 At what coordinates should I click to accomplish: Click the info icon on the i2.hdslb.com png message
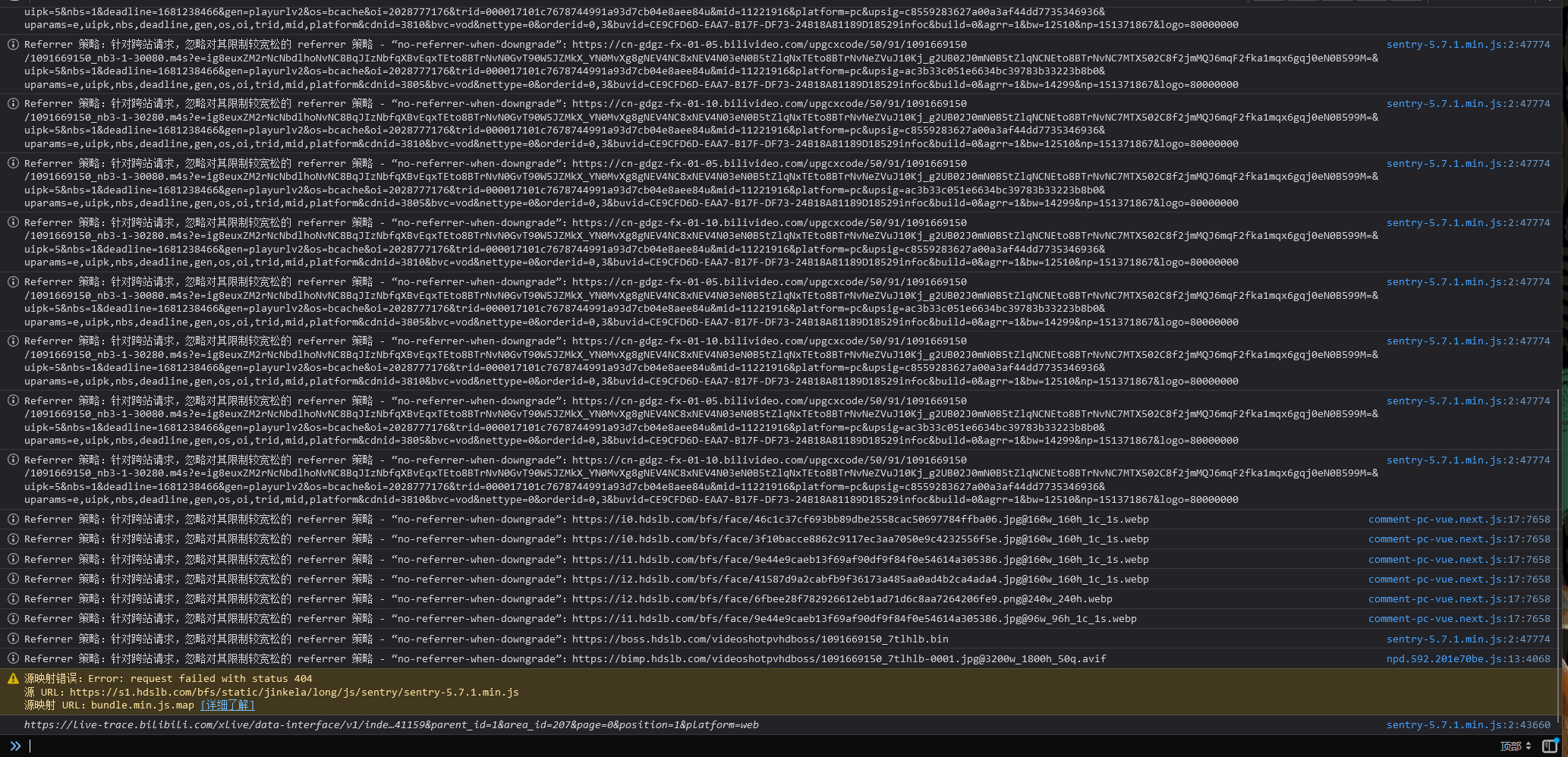point(13,598)
